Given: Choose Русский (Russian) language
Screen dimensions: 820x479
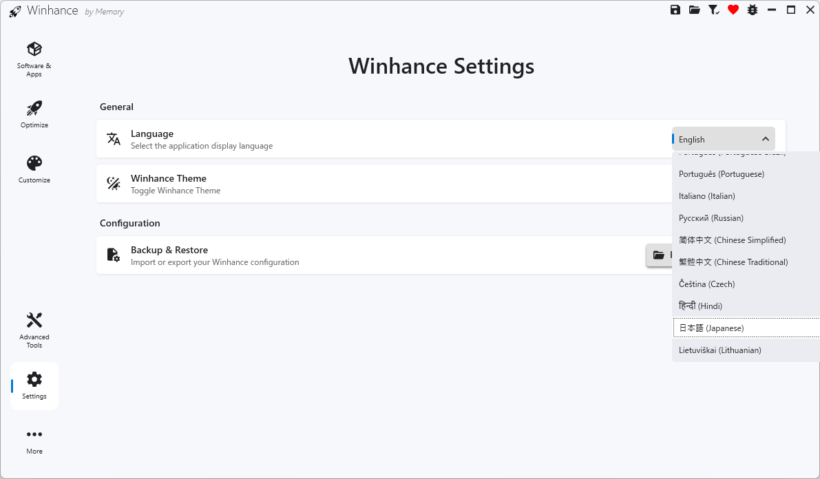Looking at the screenshot, I should (746, 218).
